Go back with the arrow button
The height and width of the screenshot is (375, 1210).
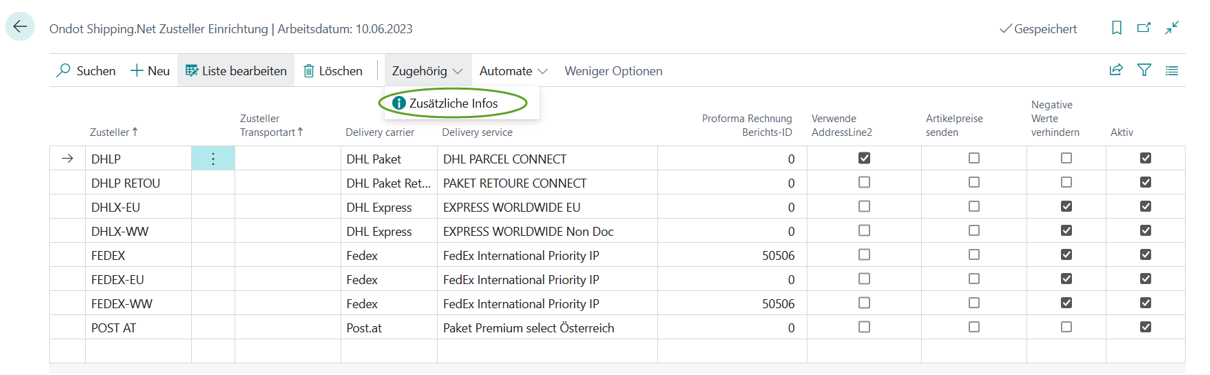20,27
